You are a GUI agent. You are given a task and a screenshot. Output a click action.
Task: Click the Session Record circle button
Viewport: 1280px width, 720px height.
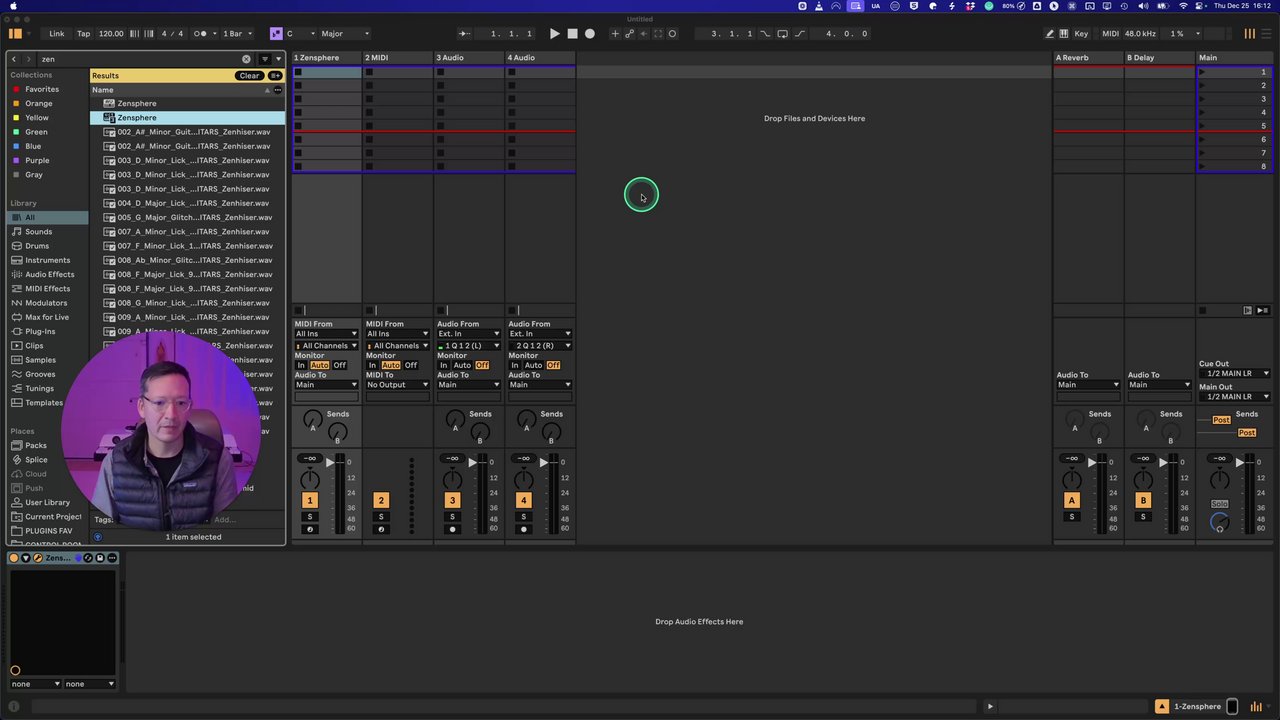point(672,34)
